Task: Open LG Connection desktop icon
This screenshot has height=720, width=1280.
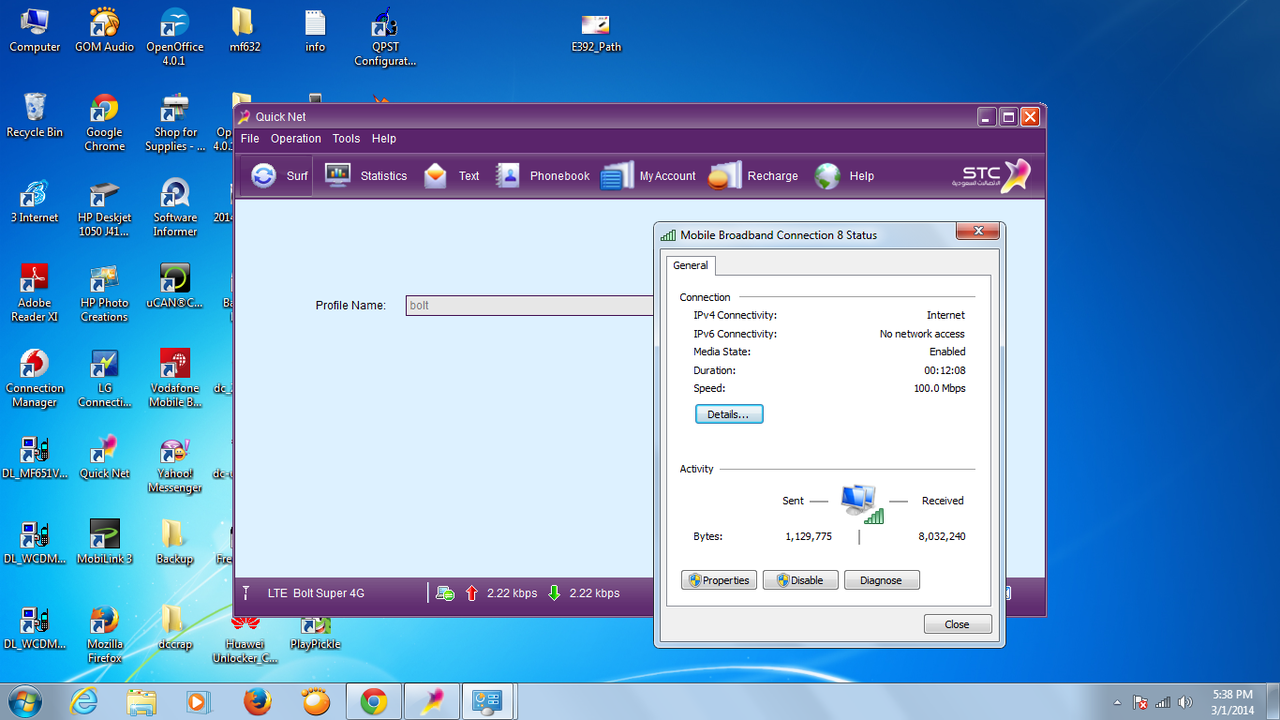Action: [105, 378]
